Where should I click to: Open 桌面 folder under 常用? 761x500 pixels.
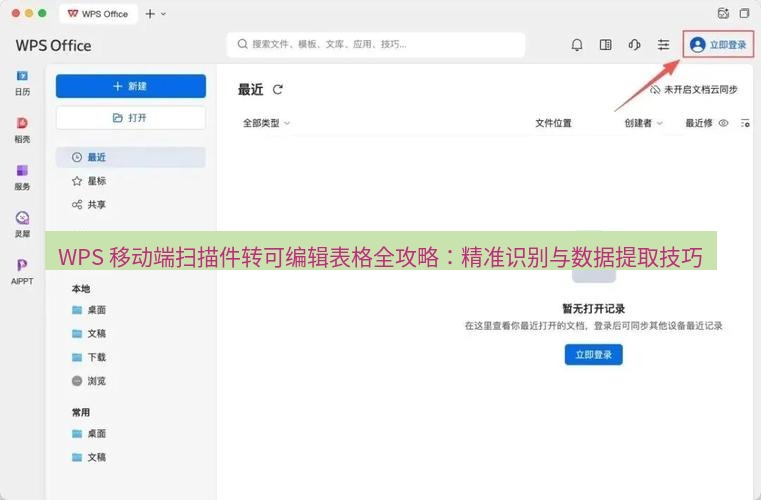pyautogui.click(x=89, y=433)
